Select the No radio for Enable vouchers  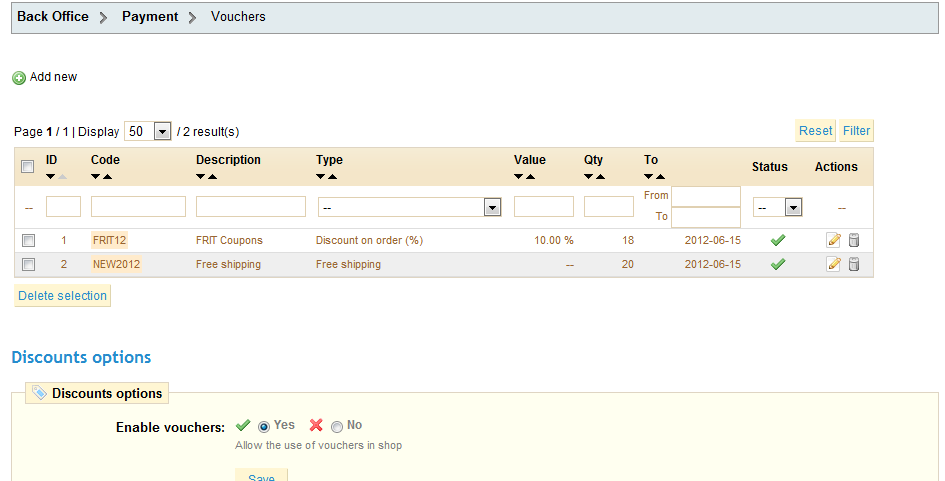click(337, 427)
